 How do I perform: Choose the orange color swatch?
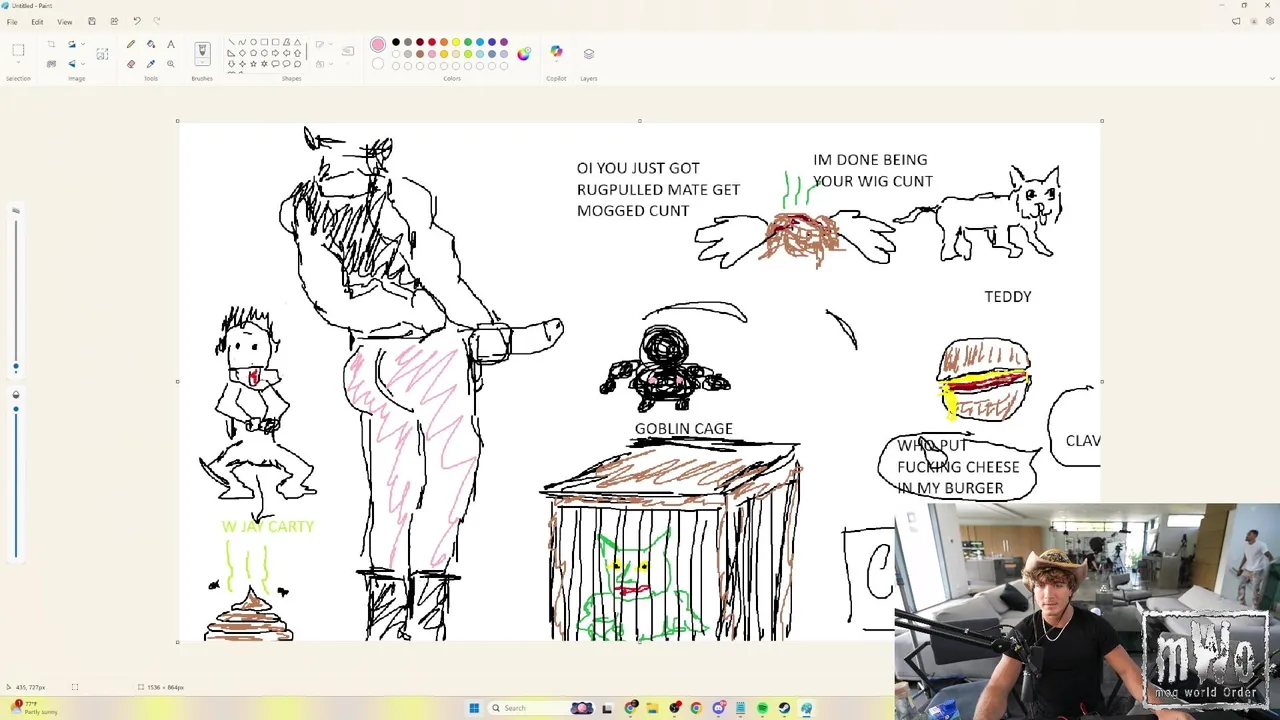coord(444,43)
